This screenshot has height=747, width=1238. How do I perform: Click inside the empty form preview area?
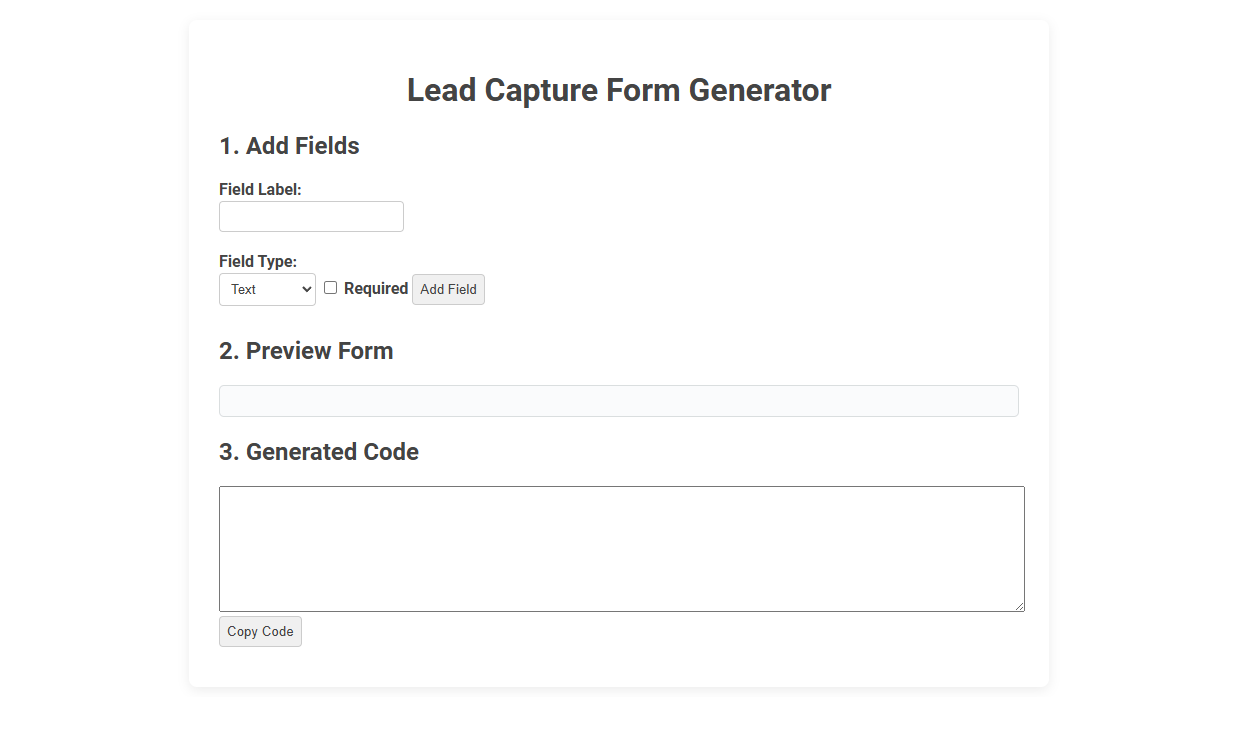point(618,400)
